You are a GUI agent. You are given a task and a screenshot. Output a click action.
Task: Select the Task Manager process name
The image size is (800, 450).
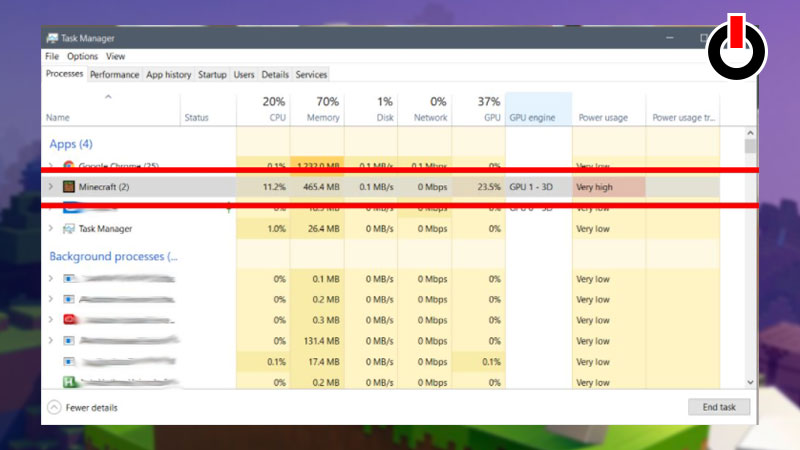coord(105,229)
